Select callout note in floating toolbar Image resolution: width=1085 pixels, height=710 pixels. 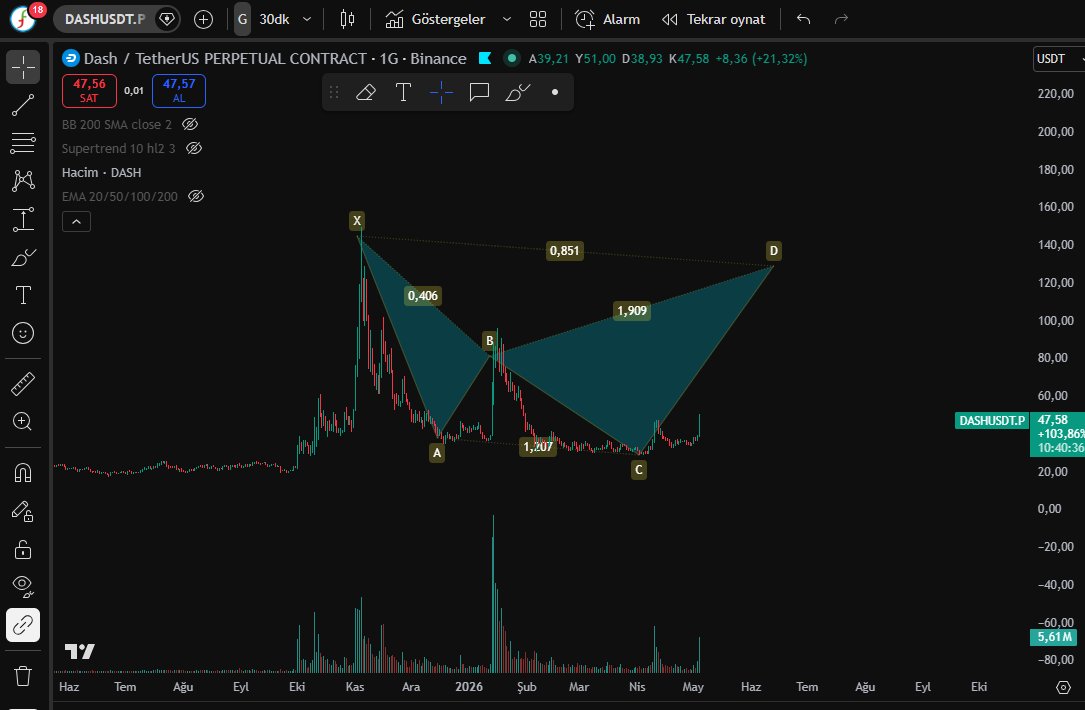point(480,92)
